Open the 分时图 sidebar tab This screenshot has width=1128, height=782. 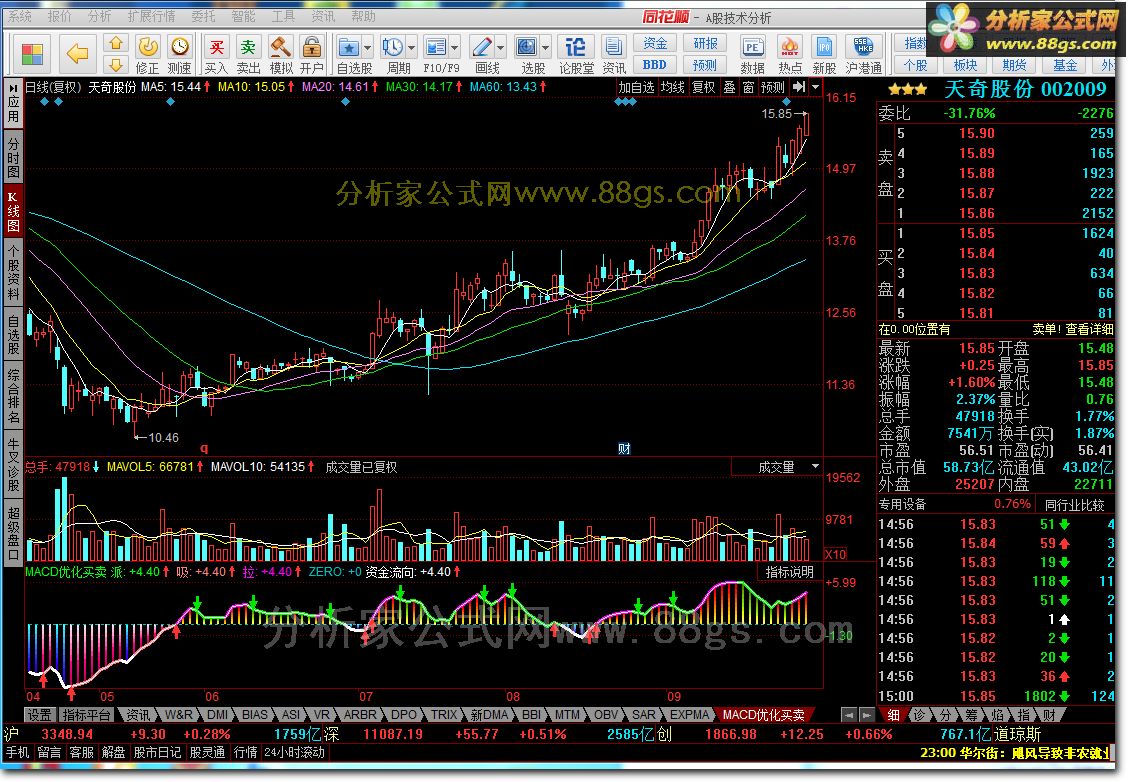point(13,156)
